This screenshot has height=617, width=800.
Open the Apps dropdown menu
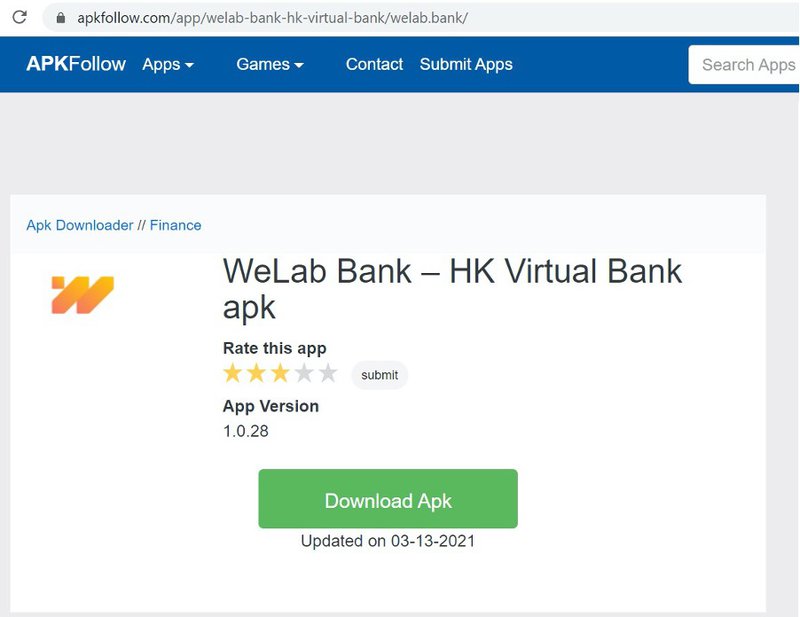(x=168, y=64)
